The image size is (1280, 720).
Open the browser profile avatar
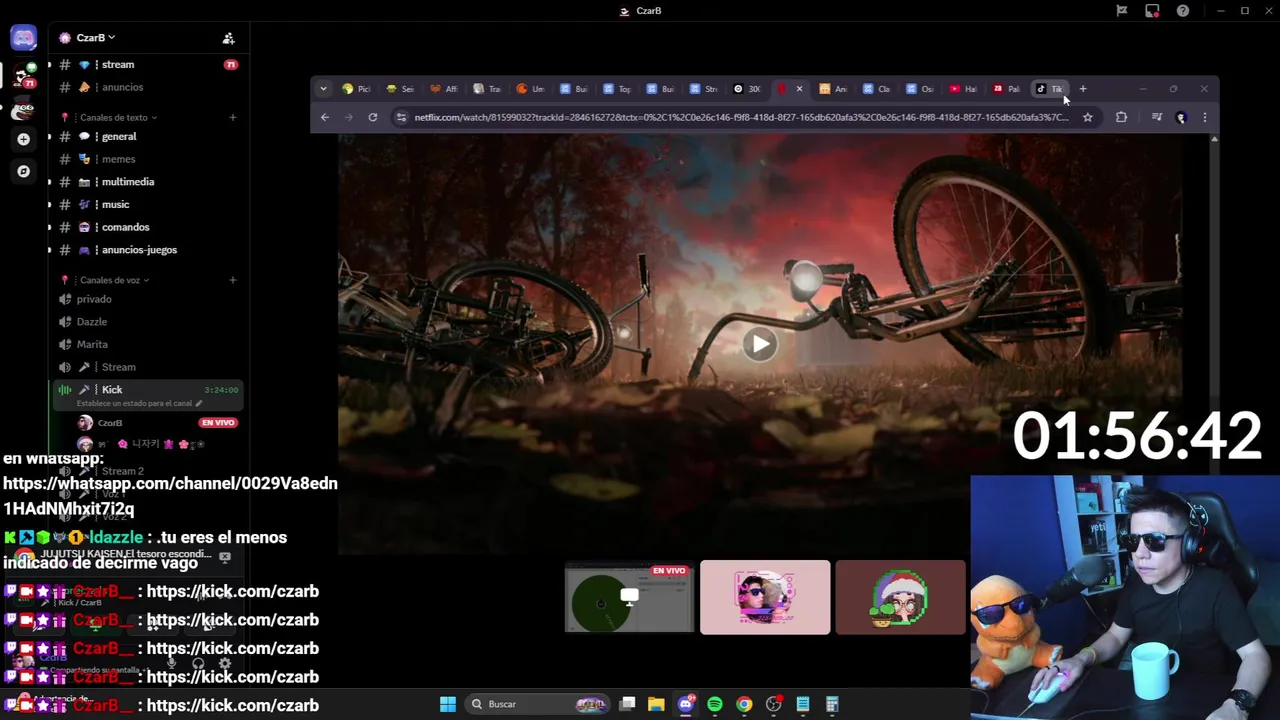(x=1180, y=117)
